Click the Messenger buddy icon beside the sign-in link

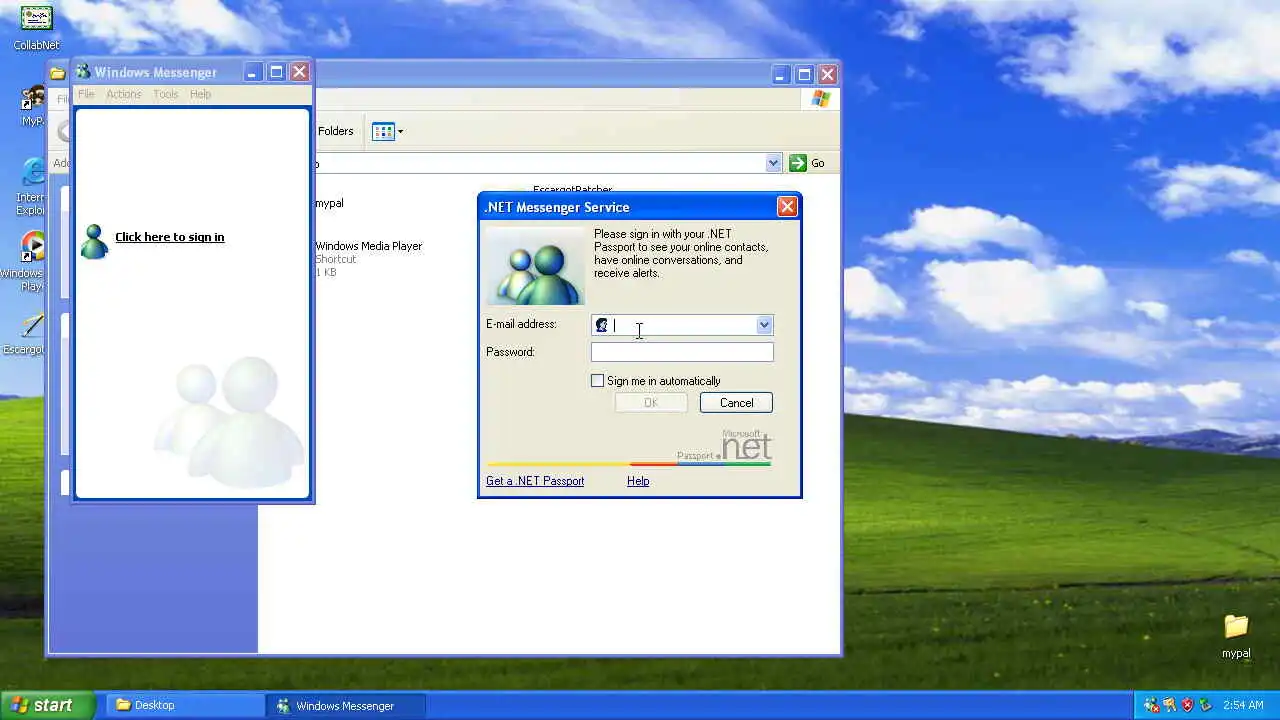point(94,241)
